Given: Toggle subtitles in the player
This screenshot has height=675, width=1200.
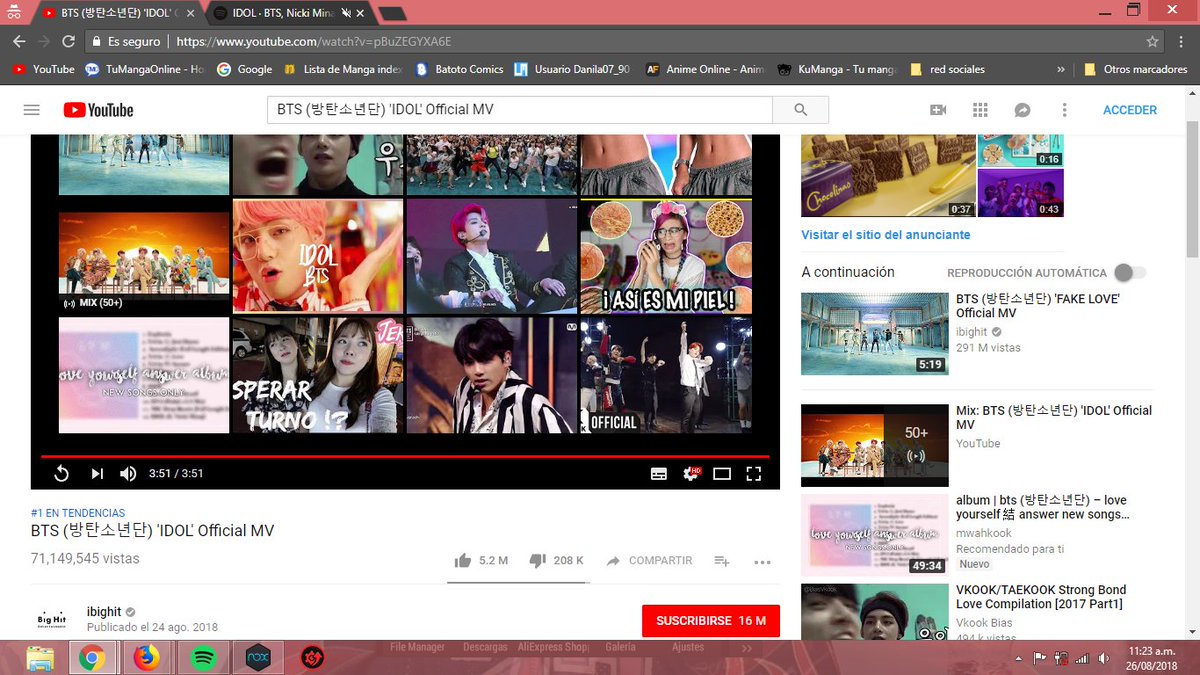Looking at the screenshot, I should click(659, 473).
